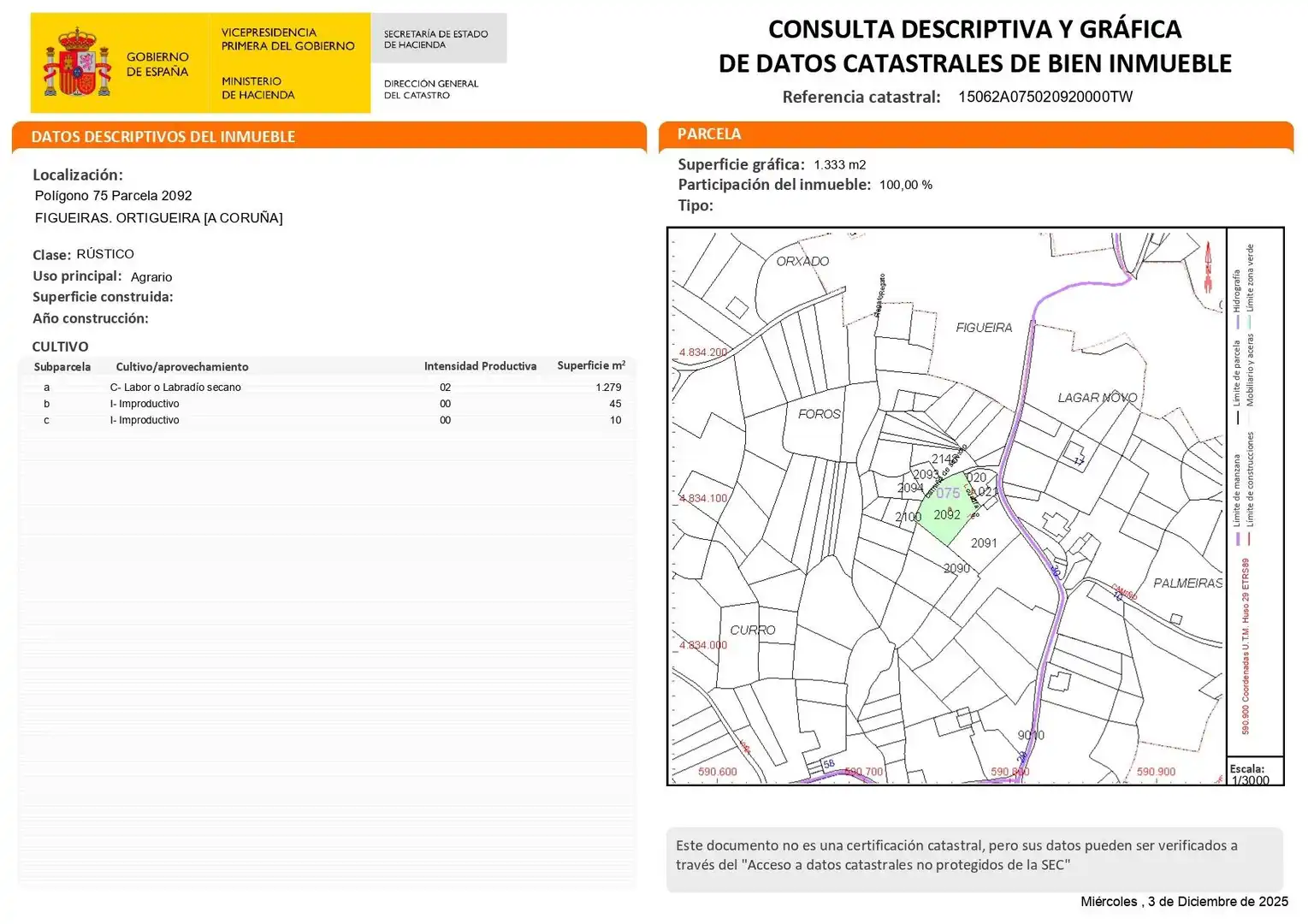Select 'FIGUEIRAS. ORTIGUEIRA [A CORUÑA]' address text
1308x924 pixels.
[x=158, y=218]
